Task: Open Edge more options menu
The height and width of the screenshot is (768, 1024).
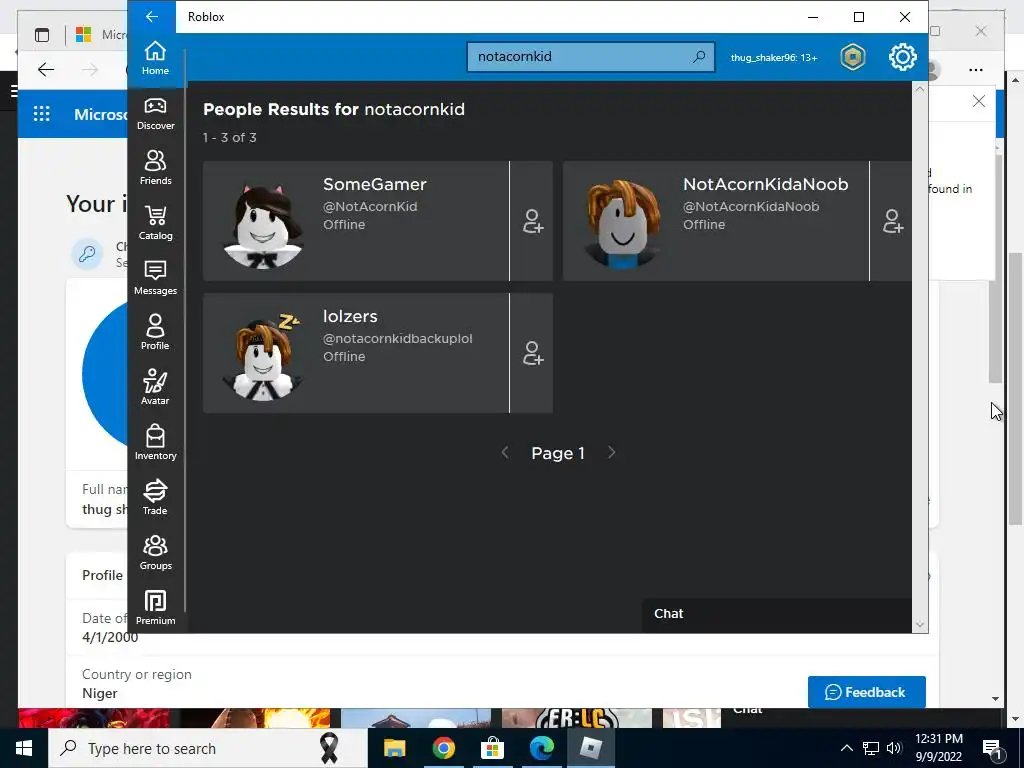Action: pos(976,70)
